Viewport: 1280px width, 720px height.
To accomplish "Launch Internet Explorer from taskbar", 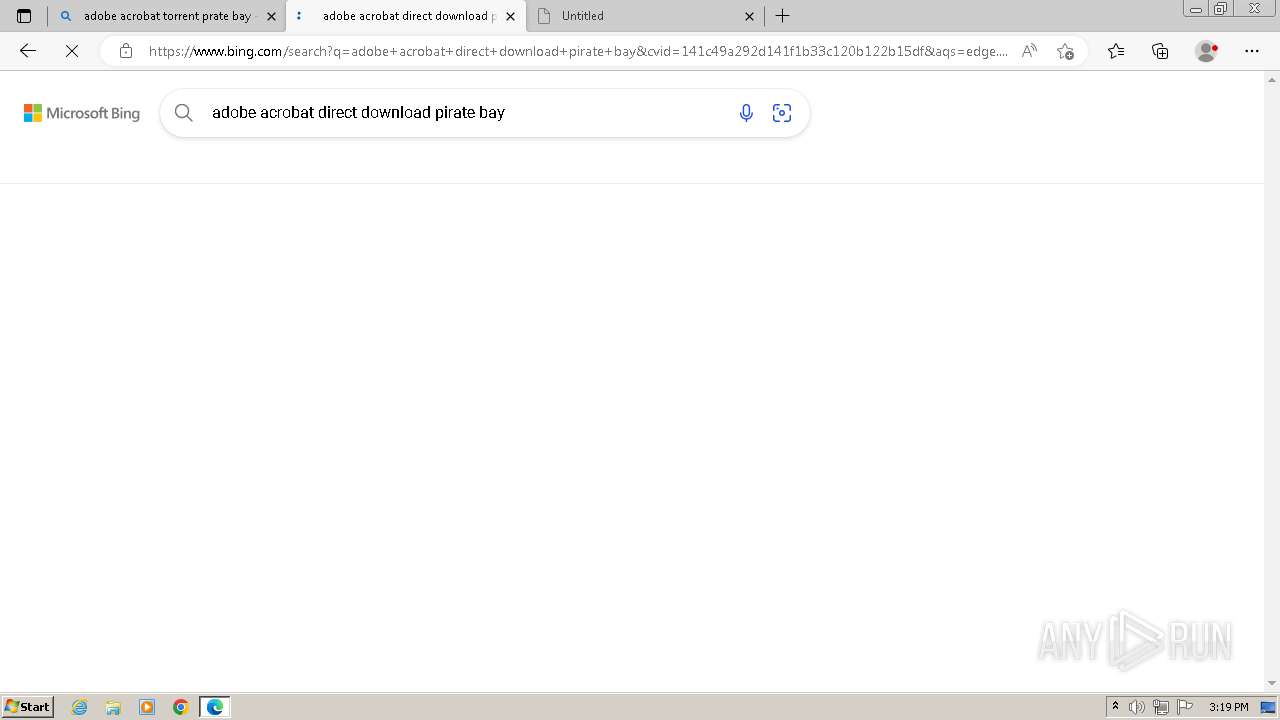I will (80, 707).
